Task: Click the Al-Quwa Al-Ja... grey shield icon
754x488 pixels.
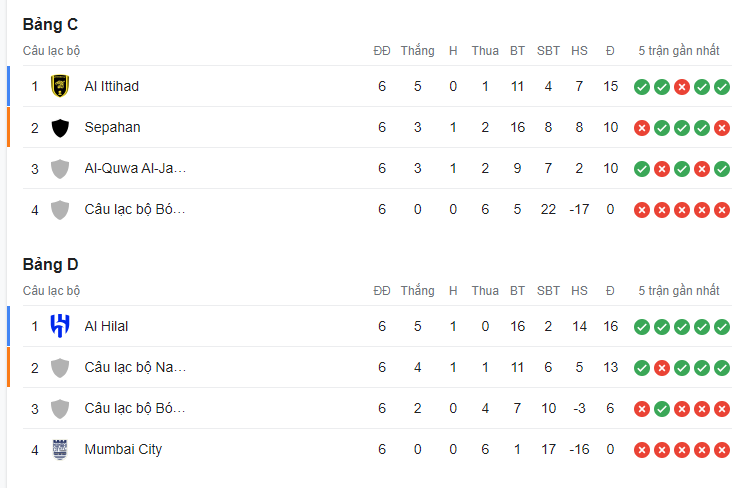Action: [60, 169]
